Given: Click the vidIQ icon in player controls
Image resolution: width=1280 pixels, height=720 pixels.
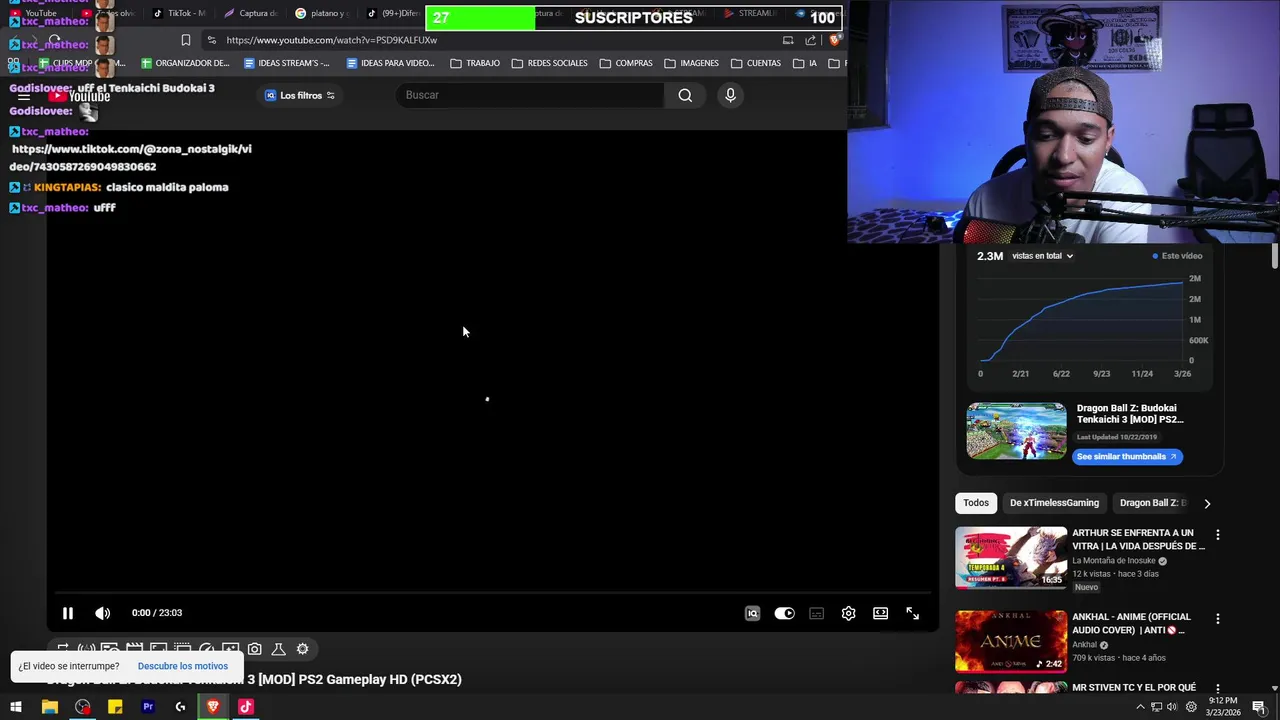Looking at the screenshot, I should click(752, 614).
